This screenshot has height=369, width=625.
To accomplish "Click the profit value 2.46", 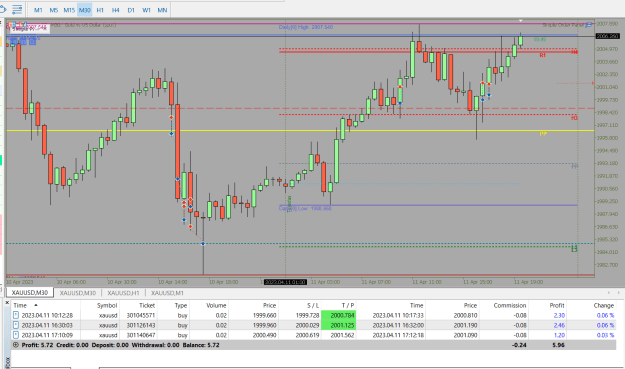I will click(x=559, y=325).
